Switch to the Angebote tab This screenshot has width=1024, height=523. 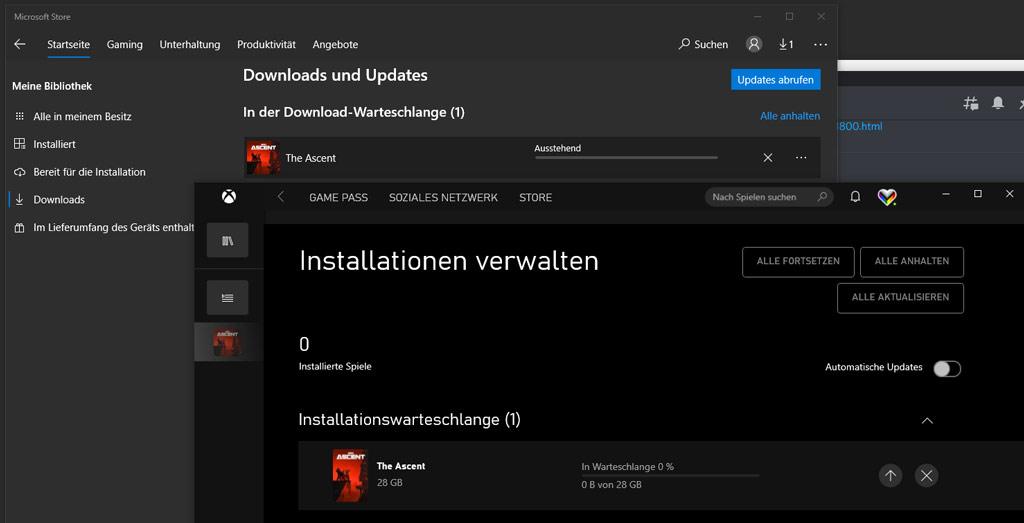tap(335, 44)
